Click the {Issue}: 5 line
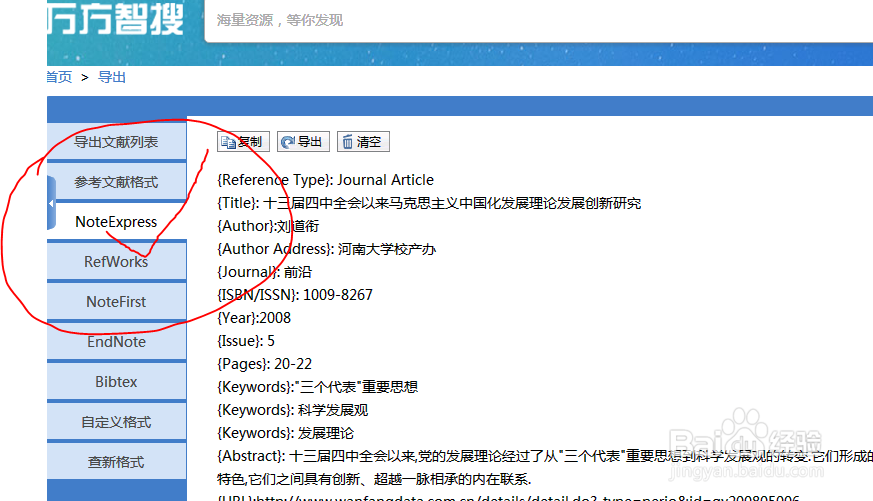This screenshot has width=873, height=501. tap(246, 341)
